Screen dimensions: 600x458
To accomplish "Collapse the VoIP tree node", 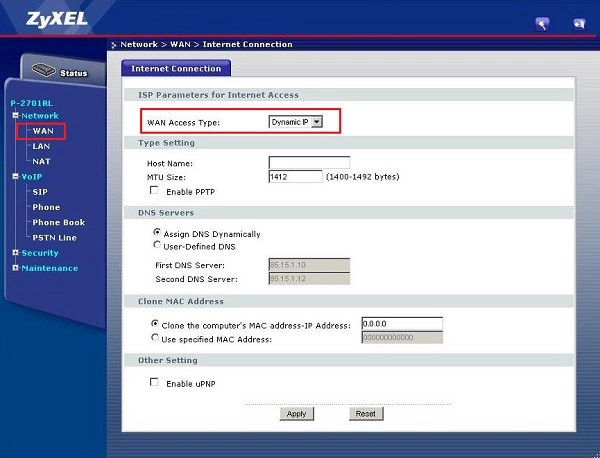I will 15,176.
